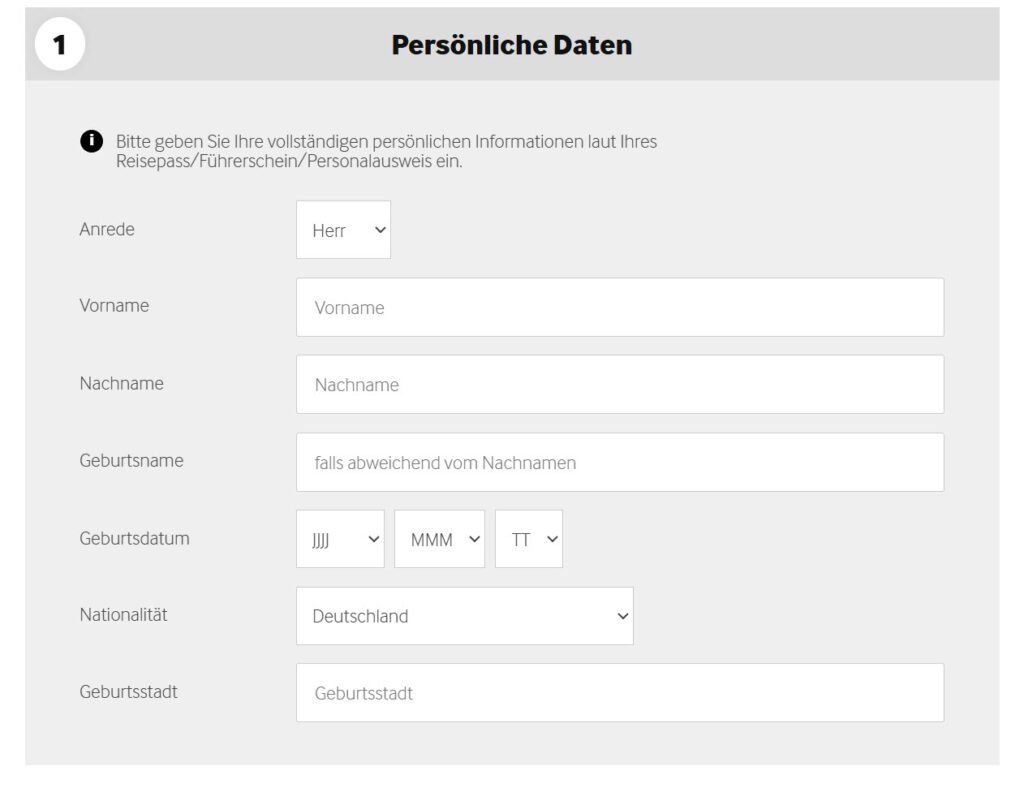Screen dimensions: 1024x788
Task: Open the birth year JJJJ dropdown
Action: 340,539
